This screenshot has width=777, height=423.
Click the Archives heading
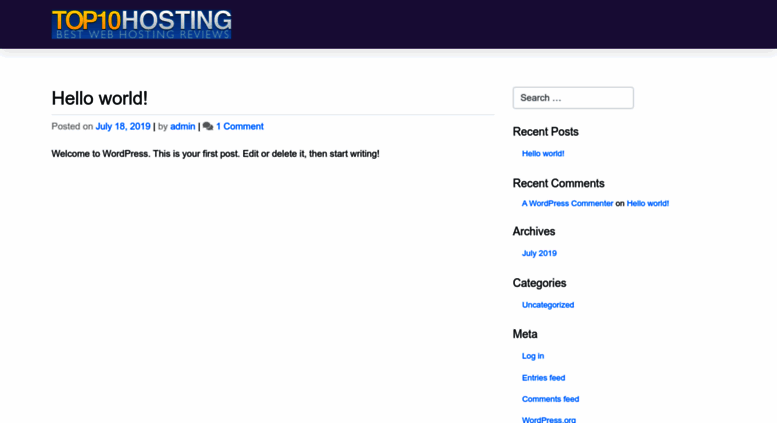pos(534,231)
